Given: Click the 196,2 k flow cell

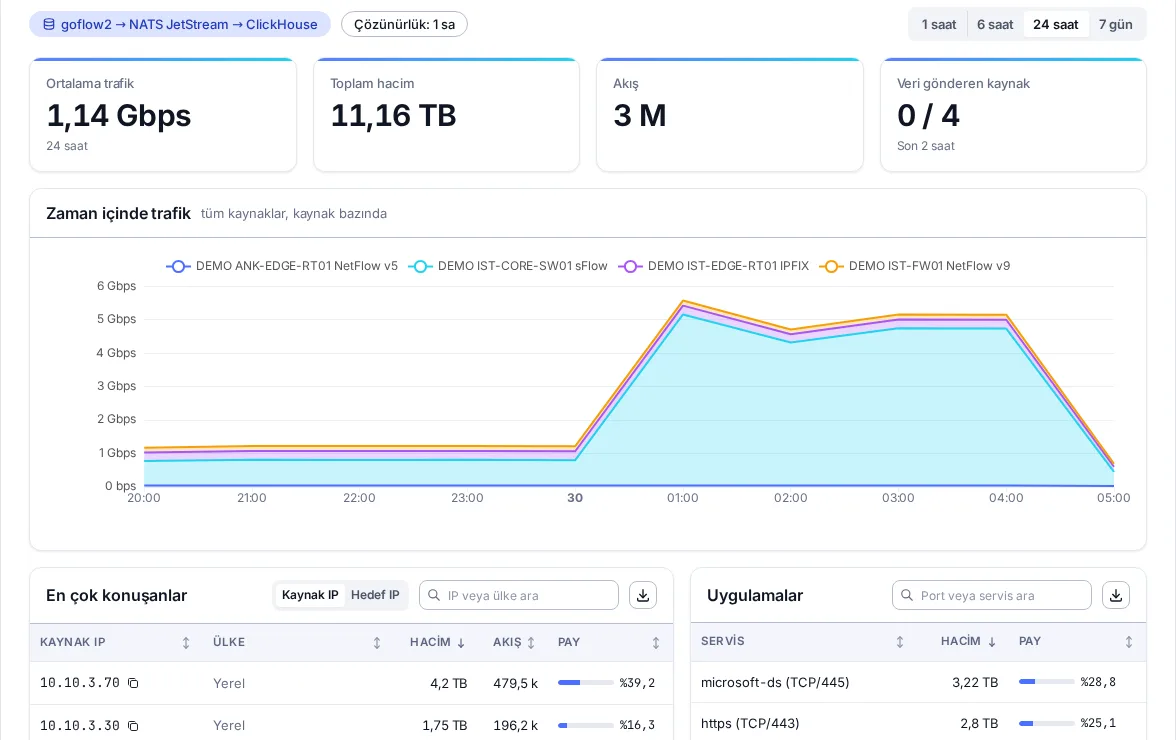Looking at the screenshot, I should 515,726.
